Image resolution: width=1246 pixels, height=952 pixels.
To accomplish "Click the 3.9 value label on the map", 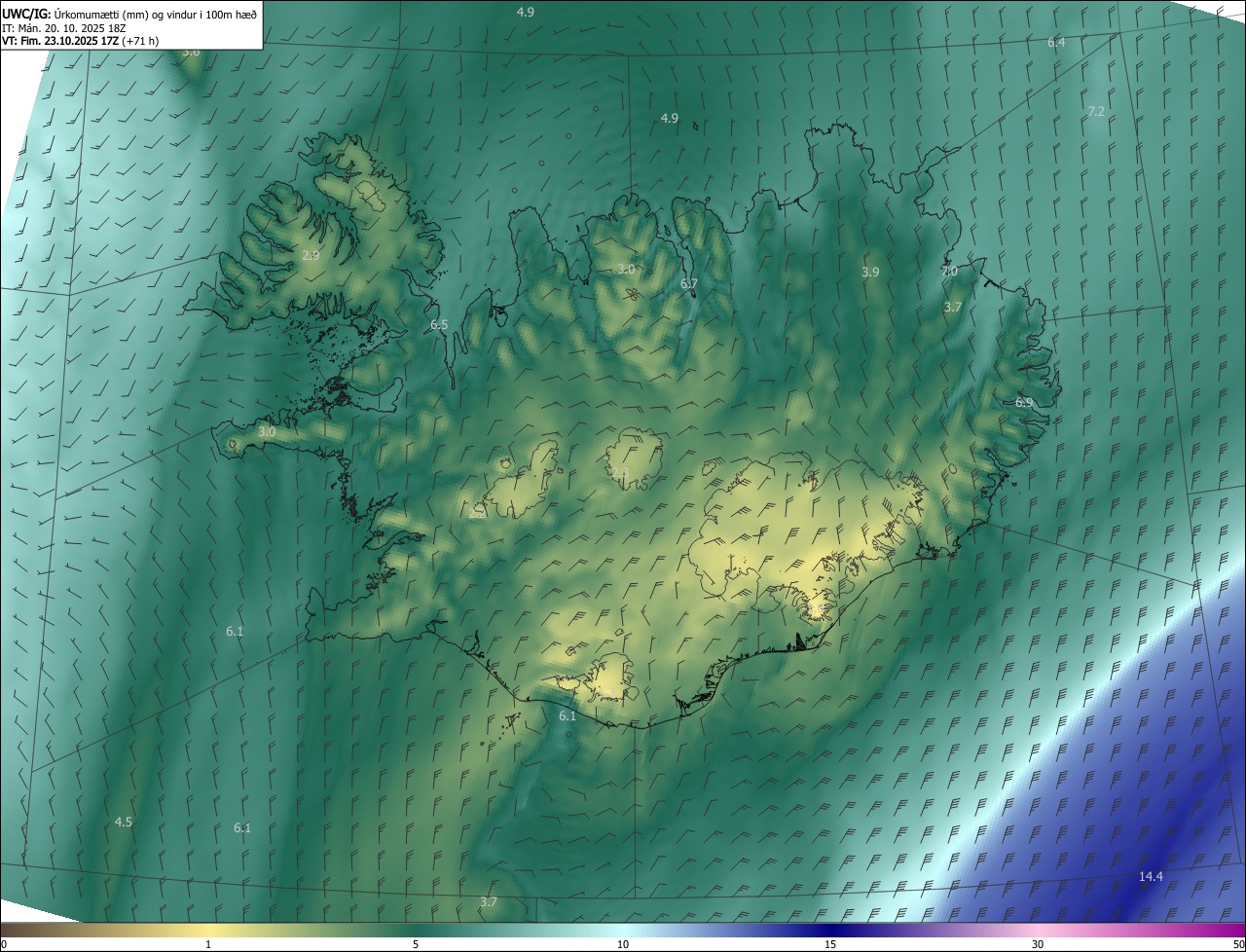I will point(870,273).
